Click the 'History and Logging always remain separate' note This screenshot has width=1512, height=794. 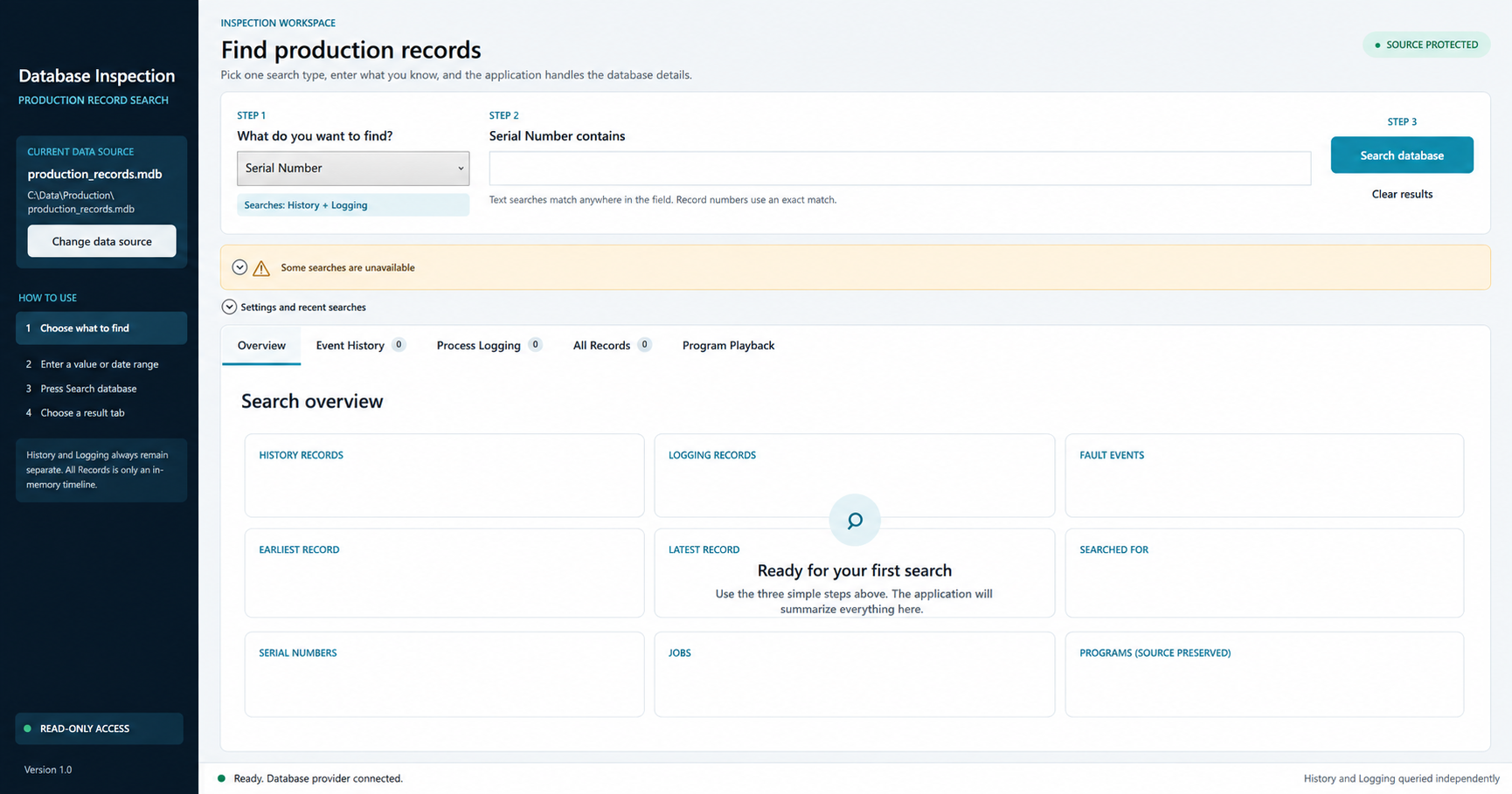pyautogui.click(x=101, y=470)
